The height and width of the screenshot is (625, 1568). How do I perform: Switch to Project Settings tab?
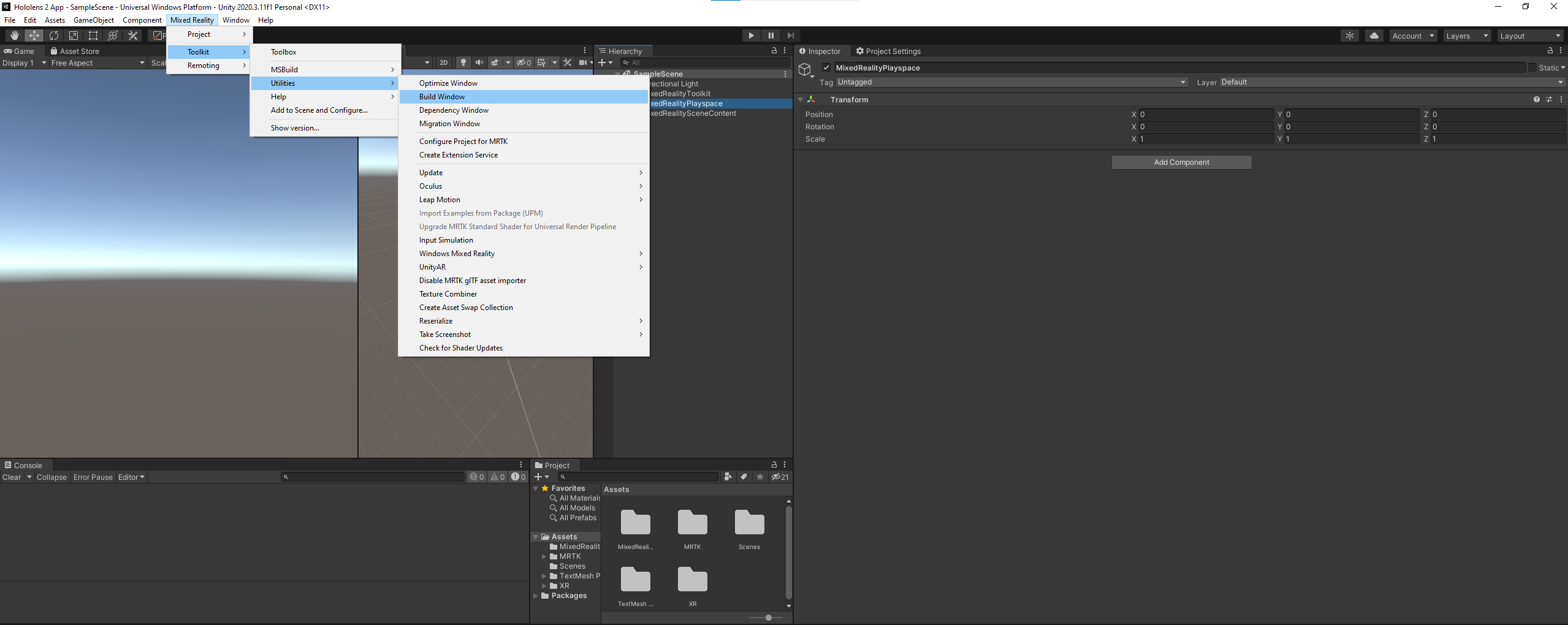[x=888, y=51]
